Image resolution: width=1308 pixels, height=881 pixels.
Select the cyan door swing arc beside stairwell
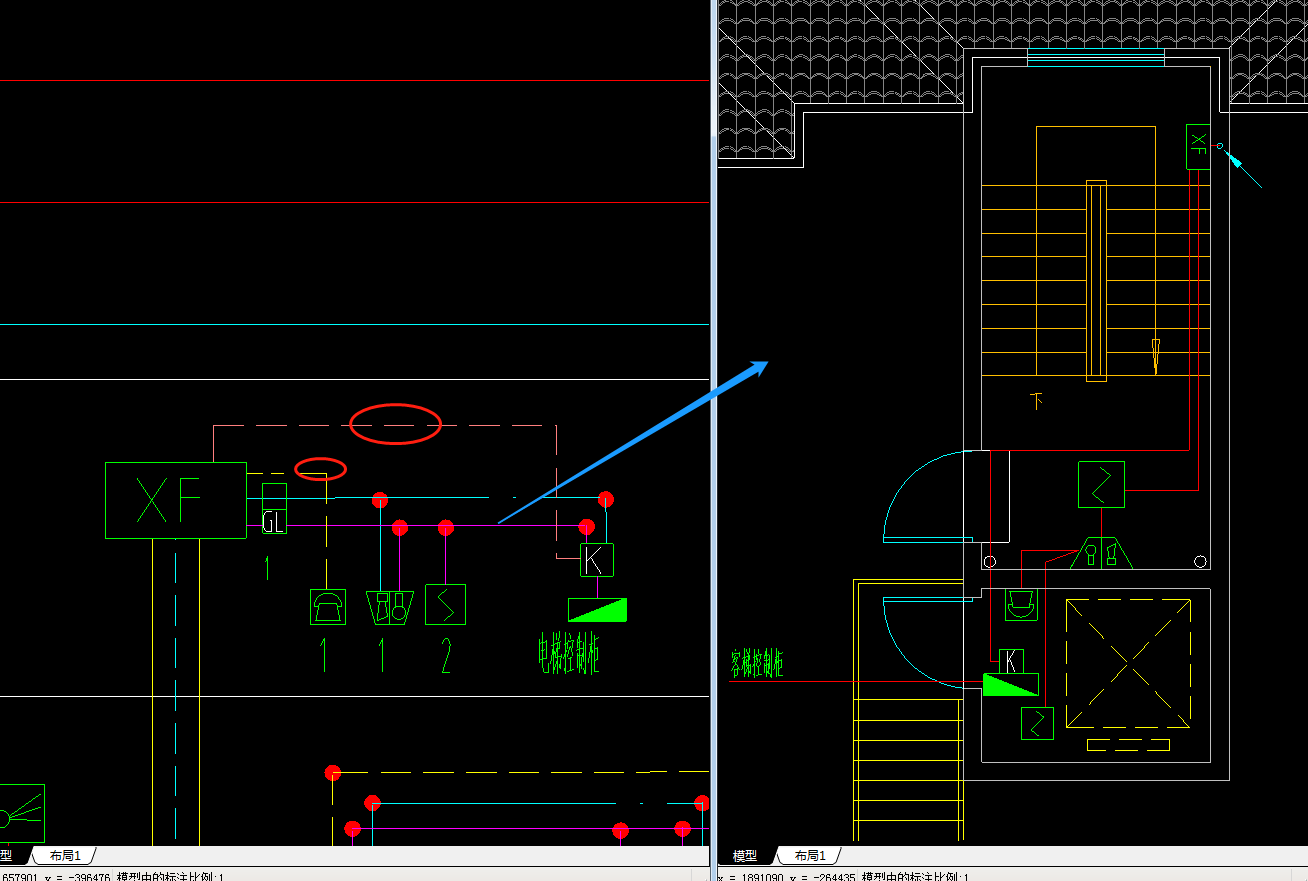tap(926, 497)
